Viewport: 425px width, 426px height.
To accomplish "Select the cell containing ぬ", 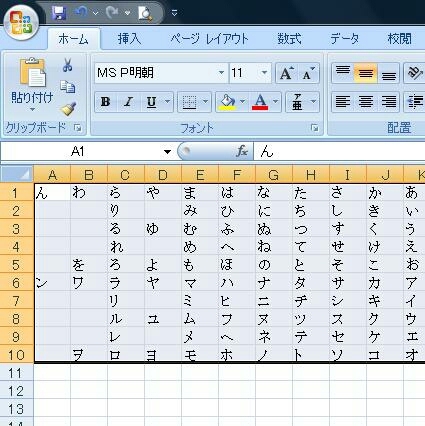I will (x=274, y=229).
